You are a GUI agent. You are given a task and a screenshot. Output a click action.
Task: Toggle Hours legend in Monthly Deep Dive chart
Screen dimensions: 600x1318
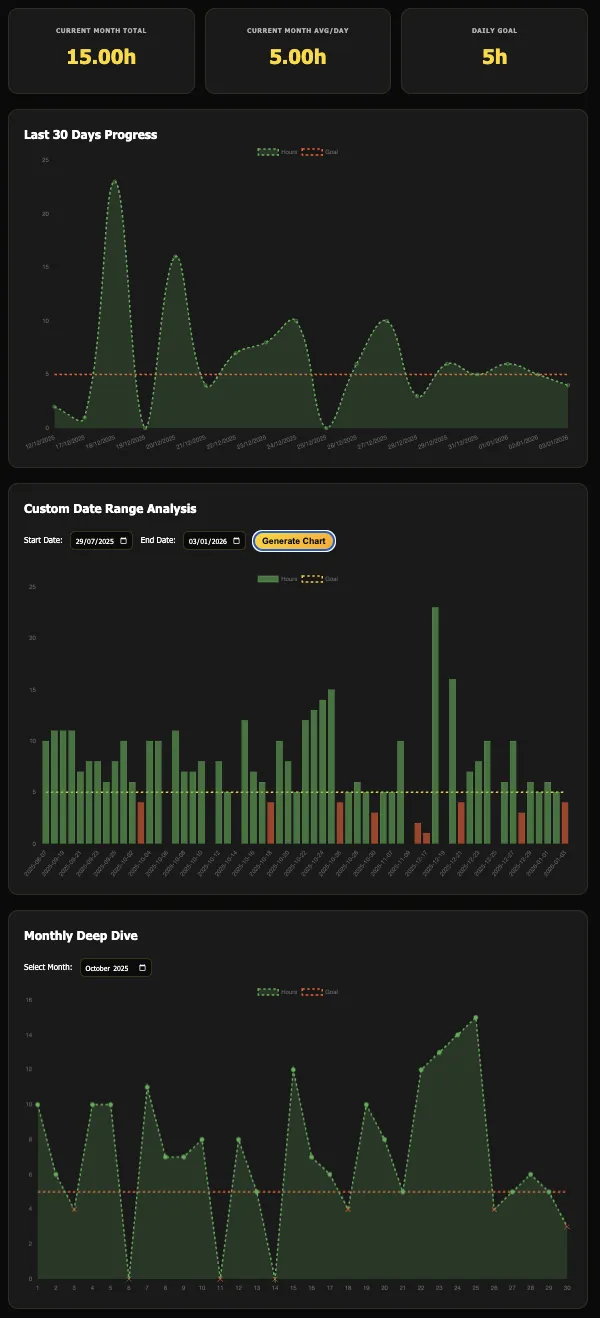[x=278, y=992]
